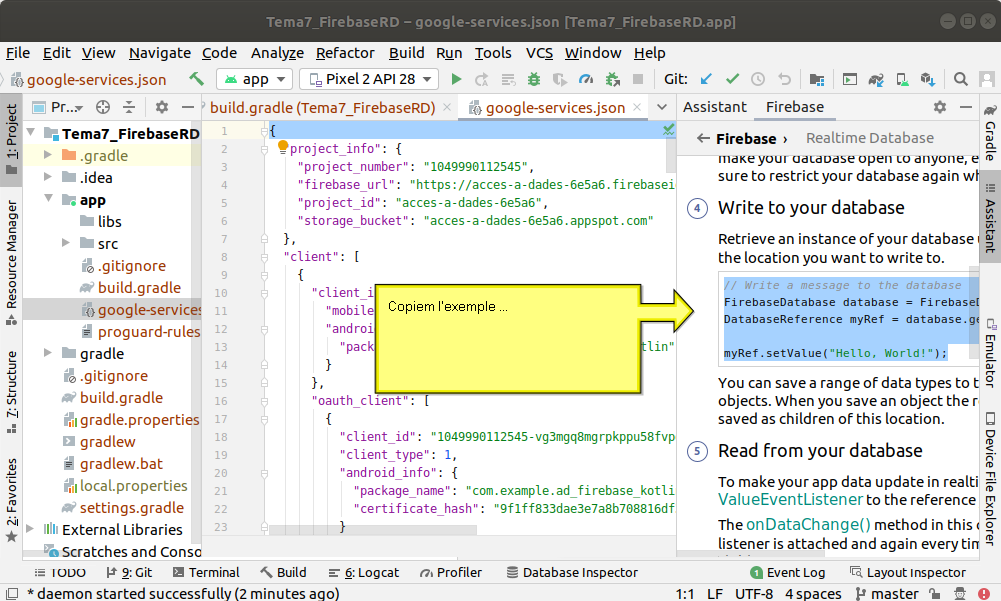Toggle read-only lock icon in status bar
Screen dimensions: 1001x601
pos(934,593)
